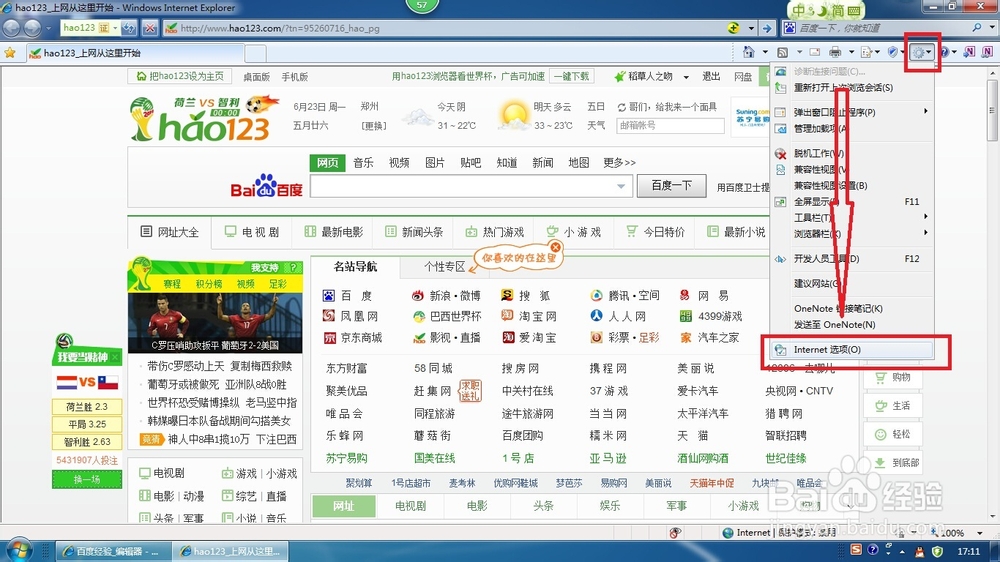Open the search provider dropdown arrow

point(992,28)
